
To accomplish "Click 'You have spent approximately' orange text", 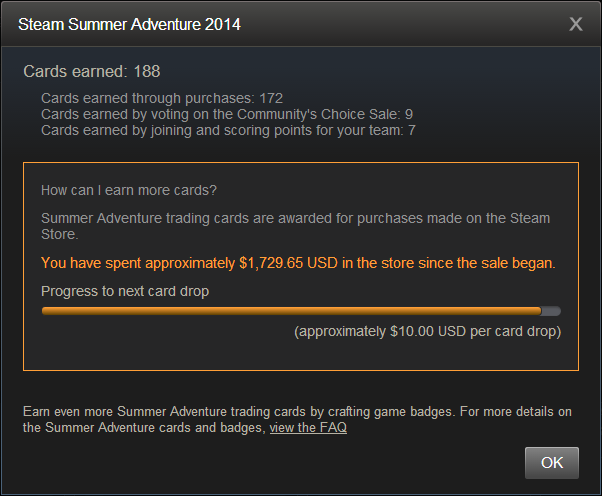I will tap(138, 264).
